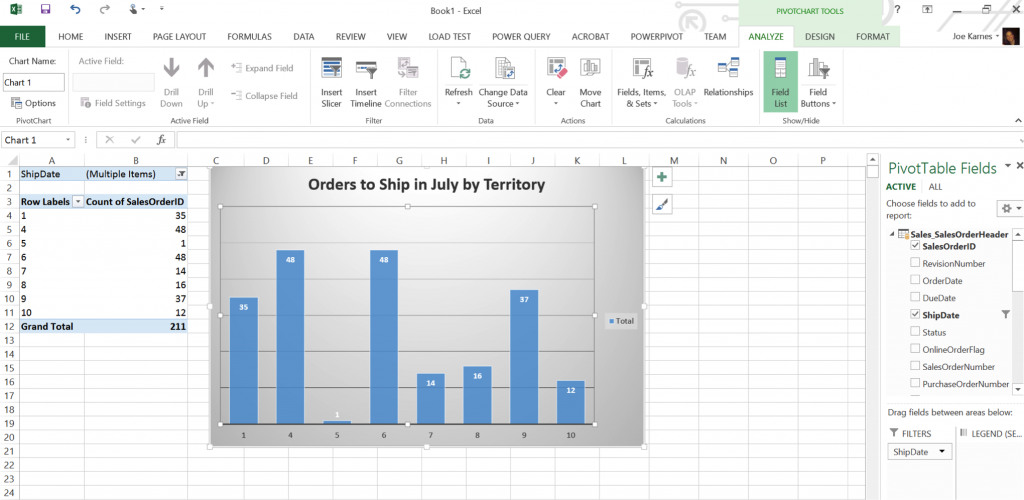Toggle the Field List pane
Image resolution: width=1024 pixels, height=500 pixels.
pyautogui.click(x=780, y=70)
